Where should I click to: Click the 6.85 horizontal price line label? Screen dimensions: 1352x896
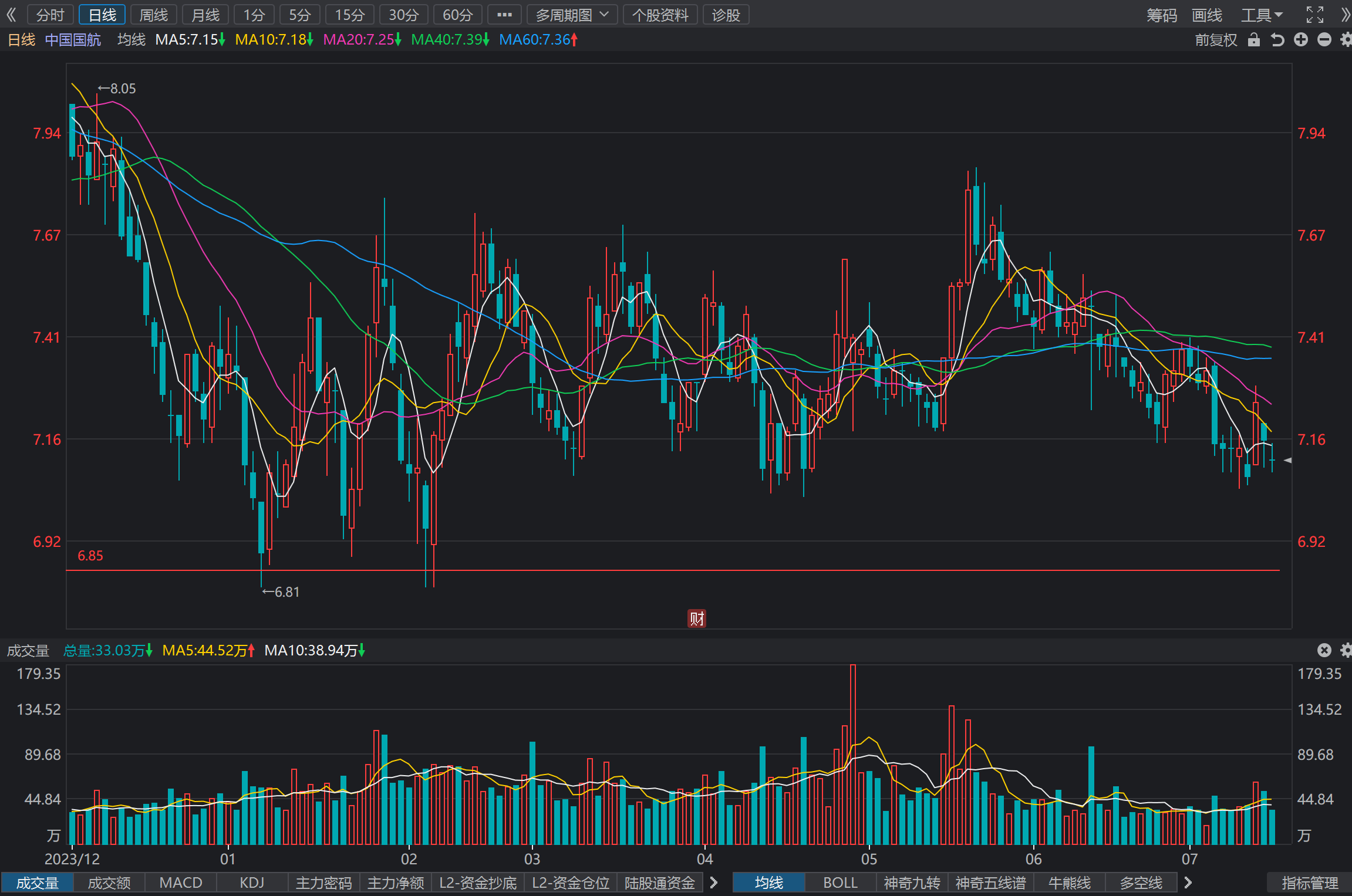[90, 556]
